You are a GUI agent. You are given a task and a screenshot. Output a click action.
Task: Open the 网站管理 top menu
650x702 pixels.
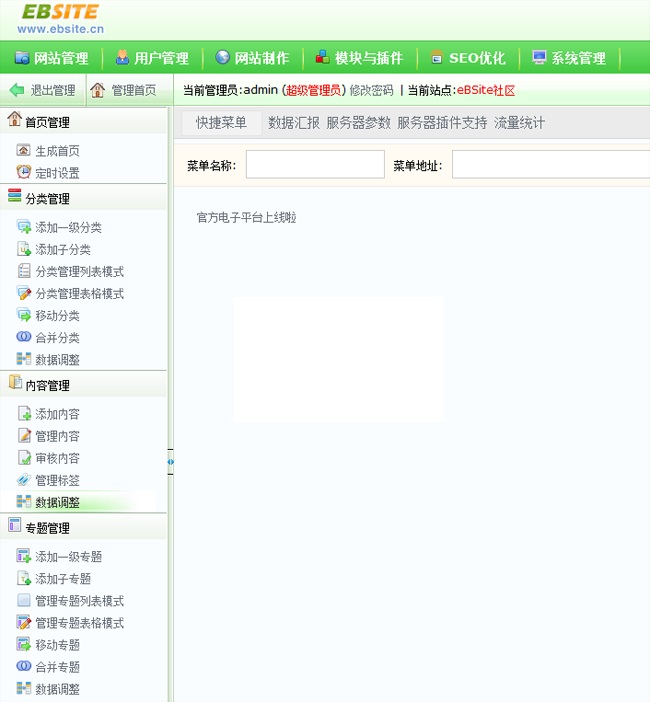pyautogui.click(x=52, y=58)
